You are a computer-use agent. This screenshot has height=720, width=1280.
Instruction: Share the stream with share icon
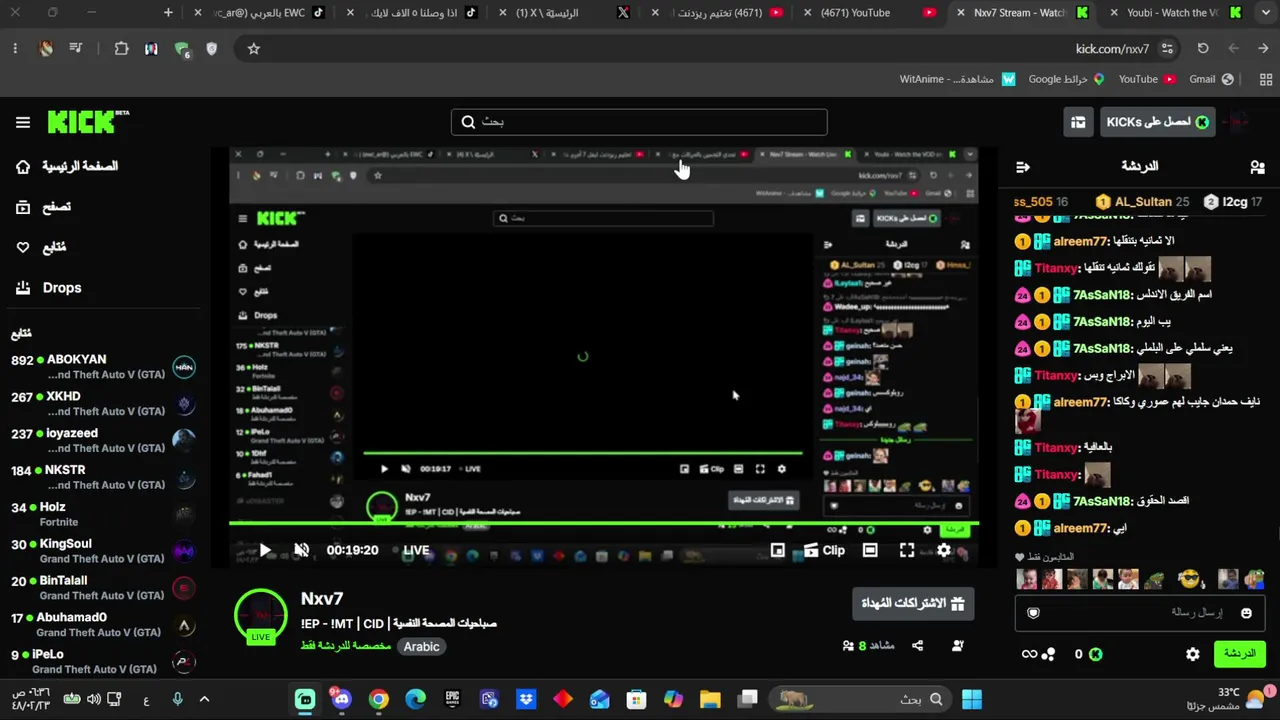[x=917, y=646]
